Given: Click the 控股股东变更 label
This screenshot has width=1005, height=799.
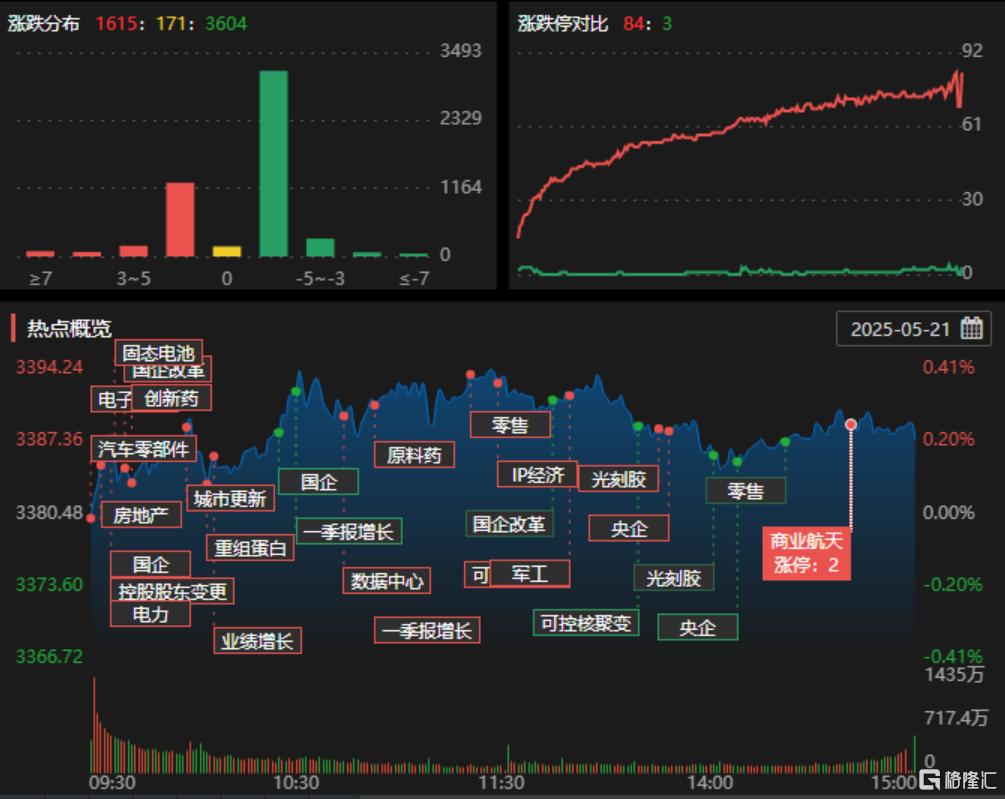Looking at the screenshot, I should [174, 591].
